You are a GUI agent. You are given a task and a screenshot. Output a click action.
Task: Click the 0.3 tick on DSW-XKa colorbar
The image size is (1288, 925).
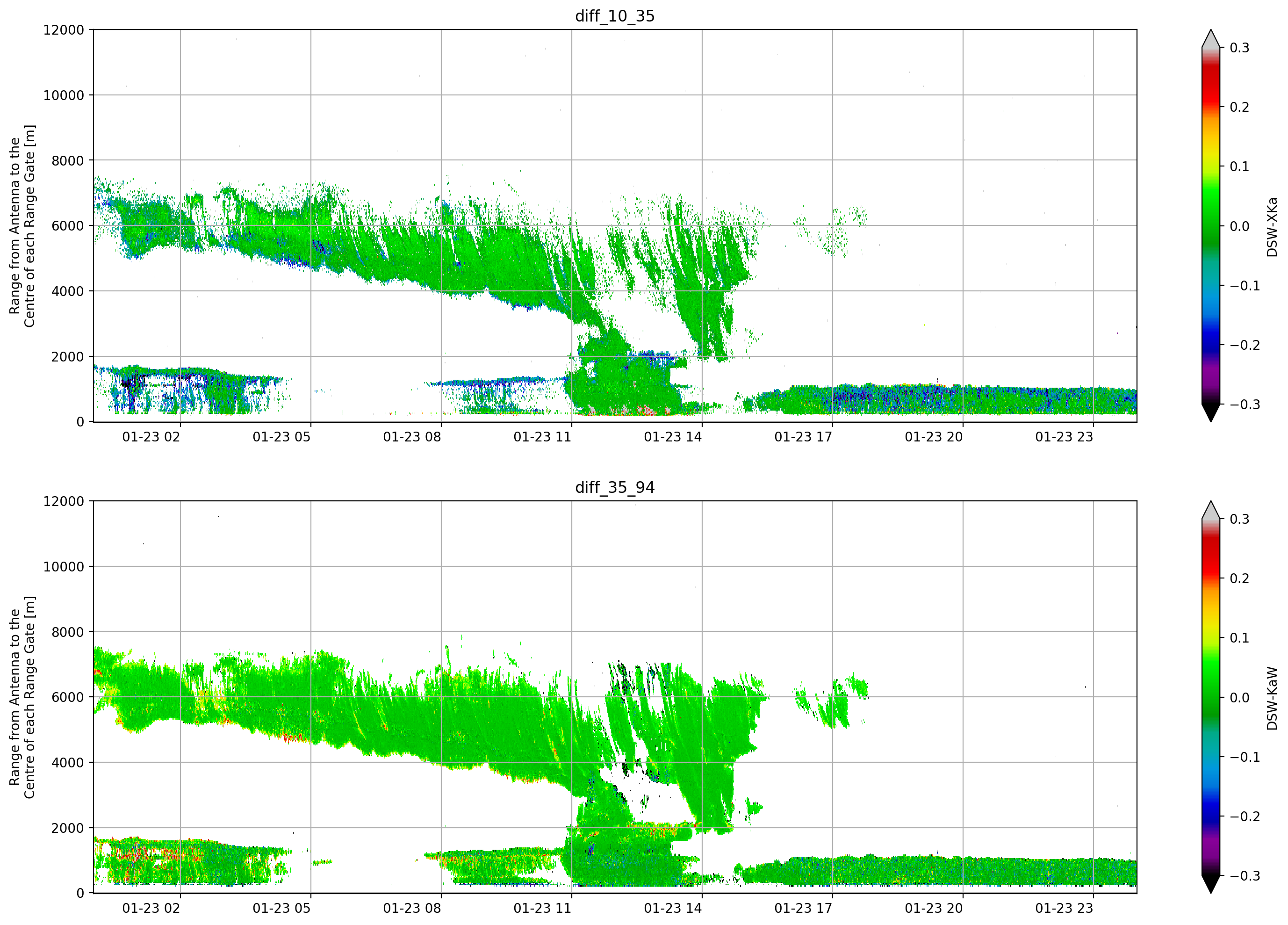(1239, 48)
